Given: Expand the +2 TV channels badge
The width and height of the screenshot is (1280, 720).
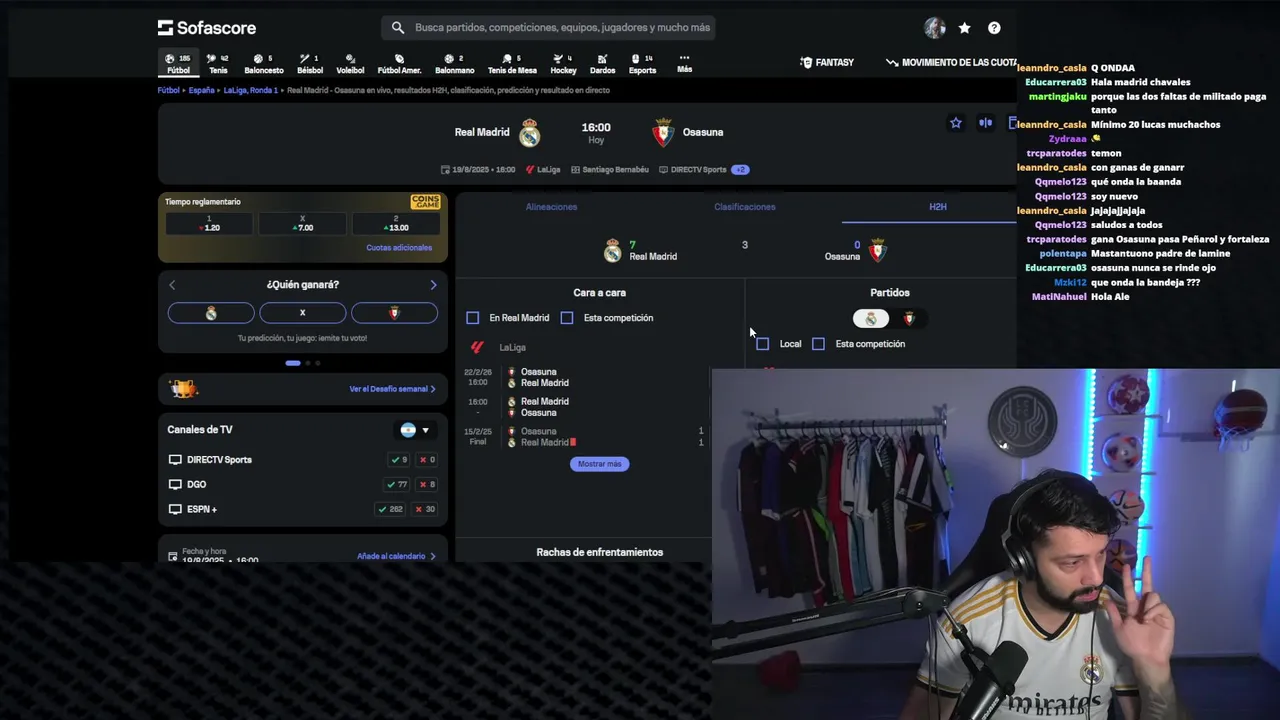Looking at the screenshot, I should (740, 170).
